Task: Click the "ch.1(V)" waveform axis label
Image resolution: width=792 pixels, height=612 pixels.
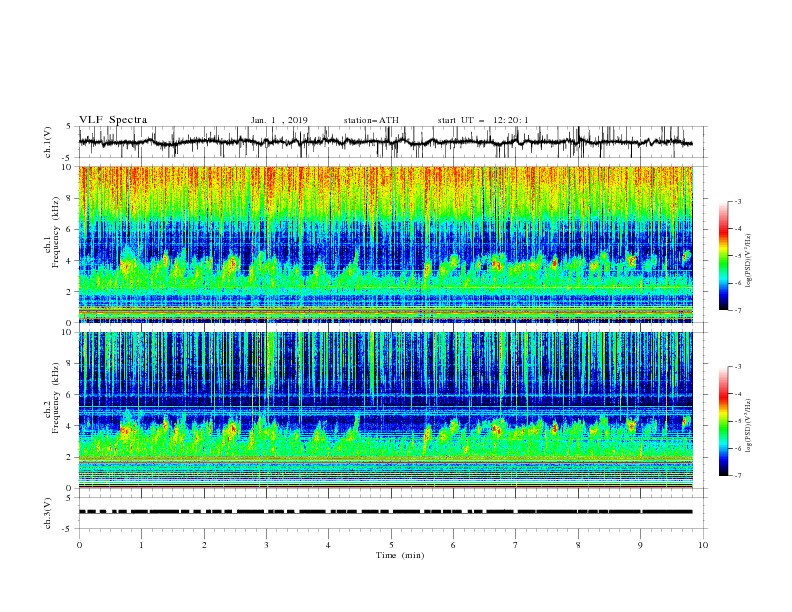Action: tap(48, 142)
